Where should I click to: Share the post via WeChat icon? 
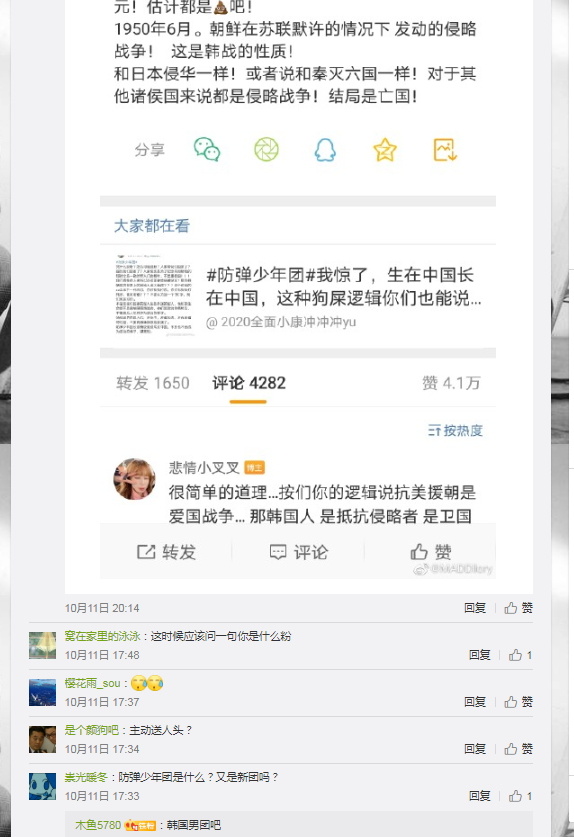click(207, 149)
